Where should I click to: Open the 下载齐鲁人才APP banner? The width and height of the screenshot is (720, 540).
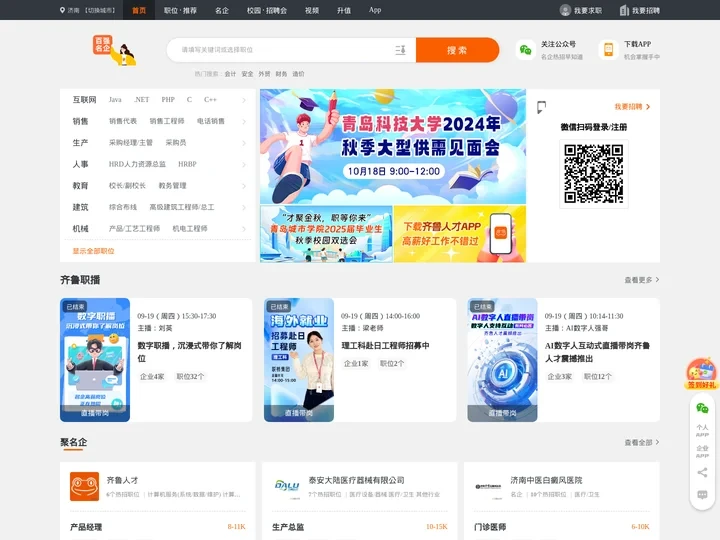click(x=460, y=234)
